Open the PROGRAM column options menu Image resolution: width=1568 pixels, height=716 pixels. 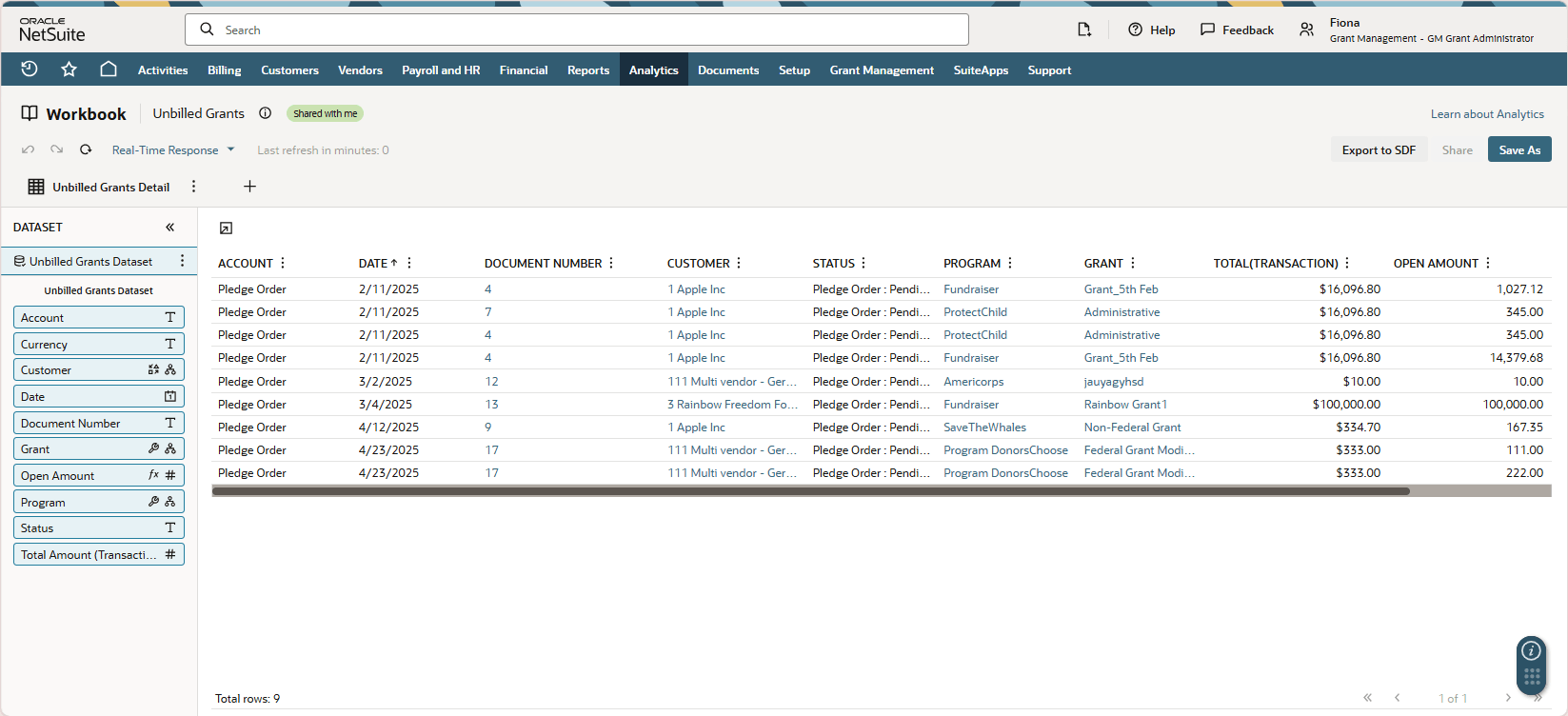point(1010,263)
